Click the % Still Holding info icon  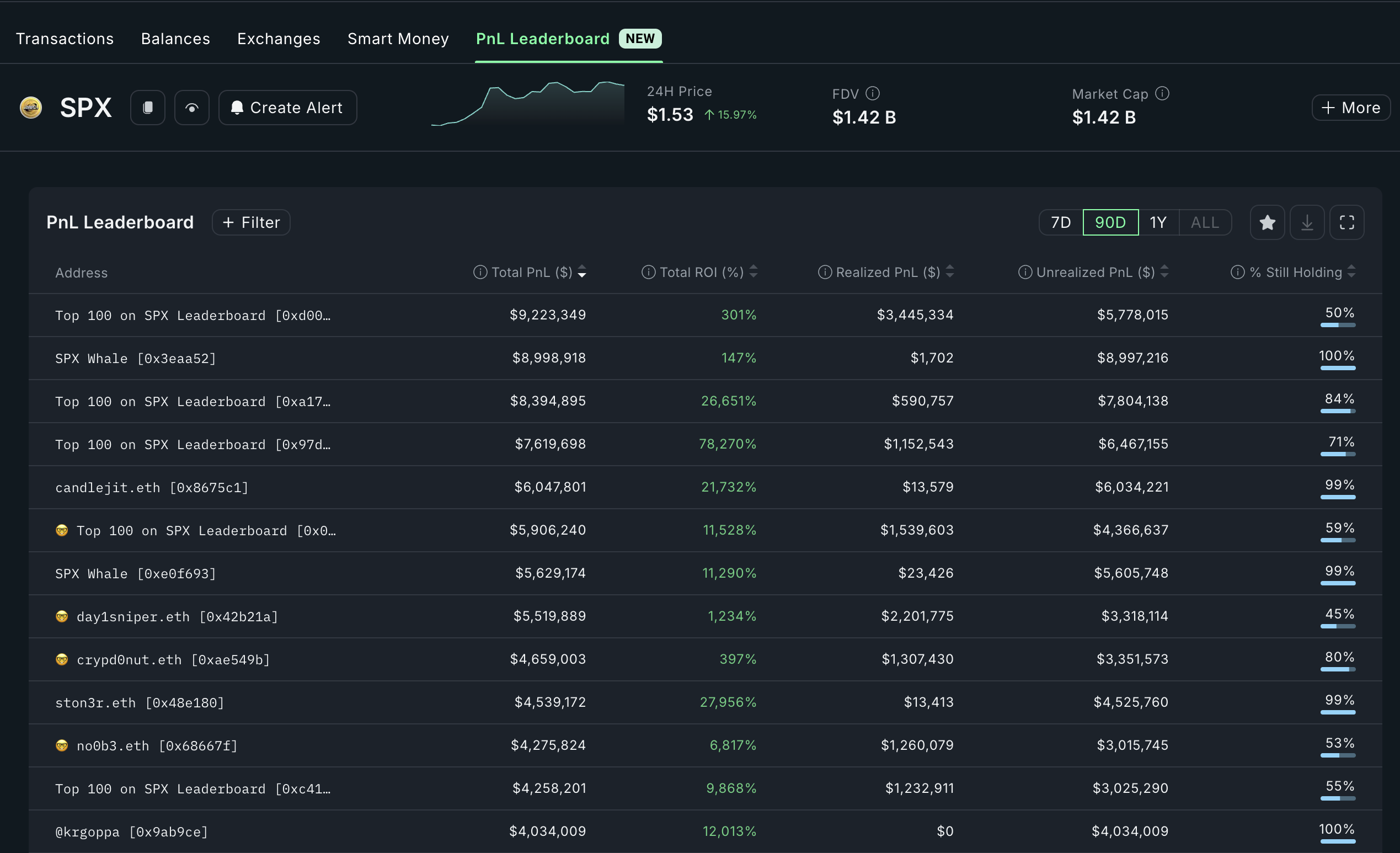tap(1237, 272)
